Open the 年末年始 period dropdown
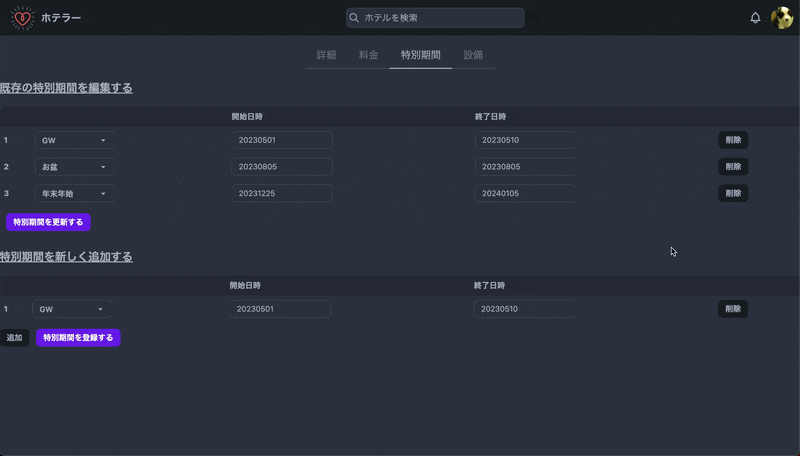Screen dimensions: 800x456 pos(74,193)
